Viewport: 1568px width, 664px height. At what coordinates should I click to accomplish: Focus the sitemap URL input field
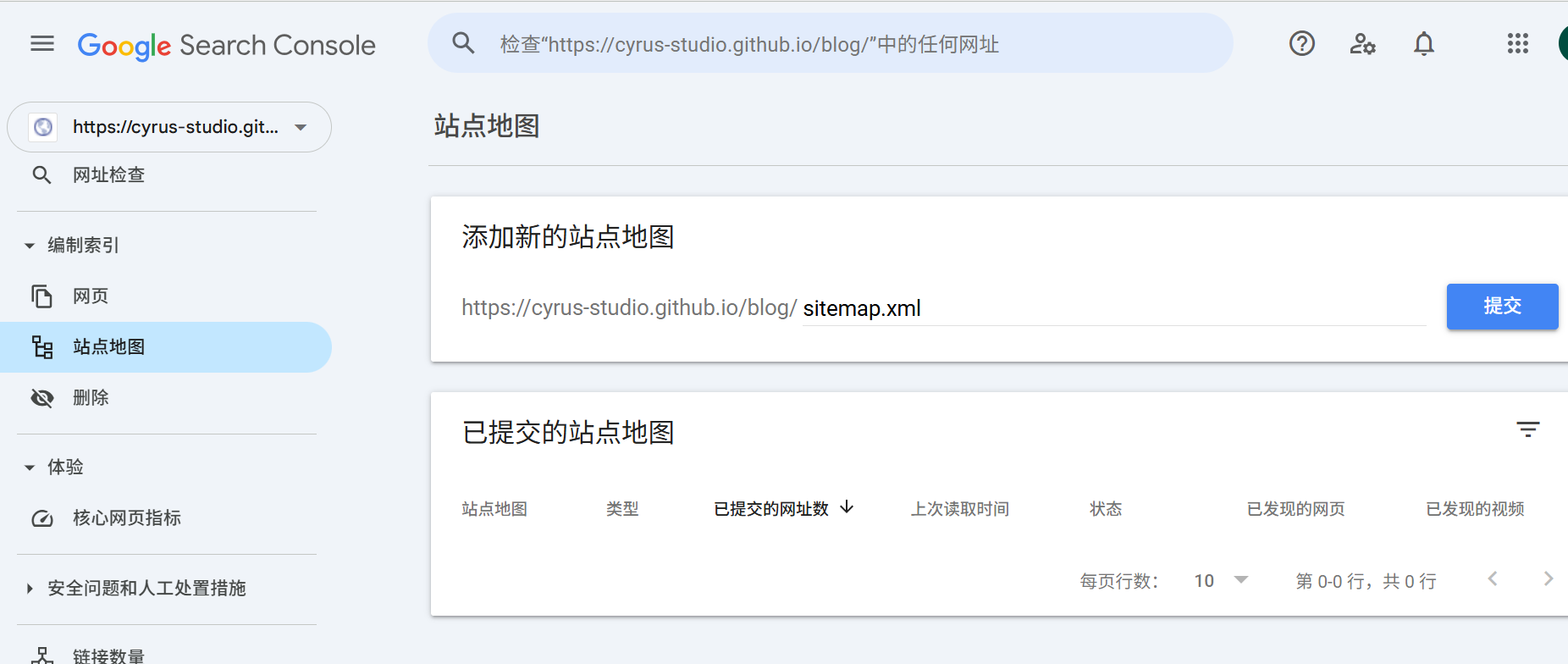click(1114, 308)
